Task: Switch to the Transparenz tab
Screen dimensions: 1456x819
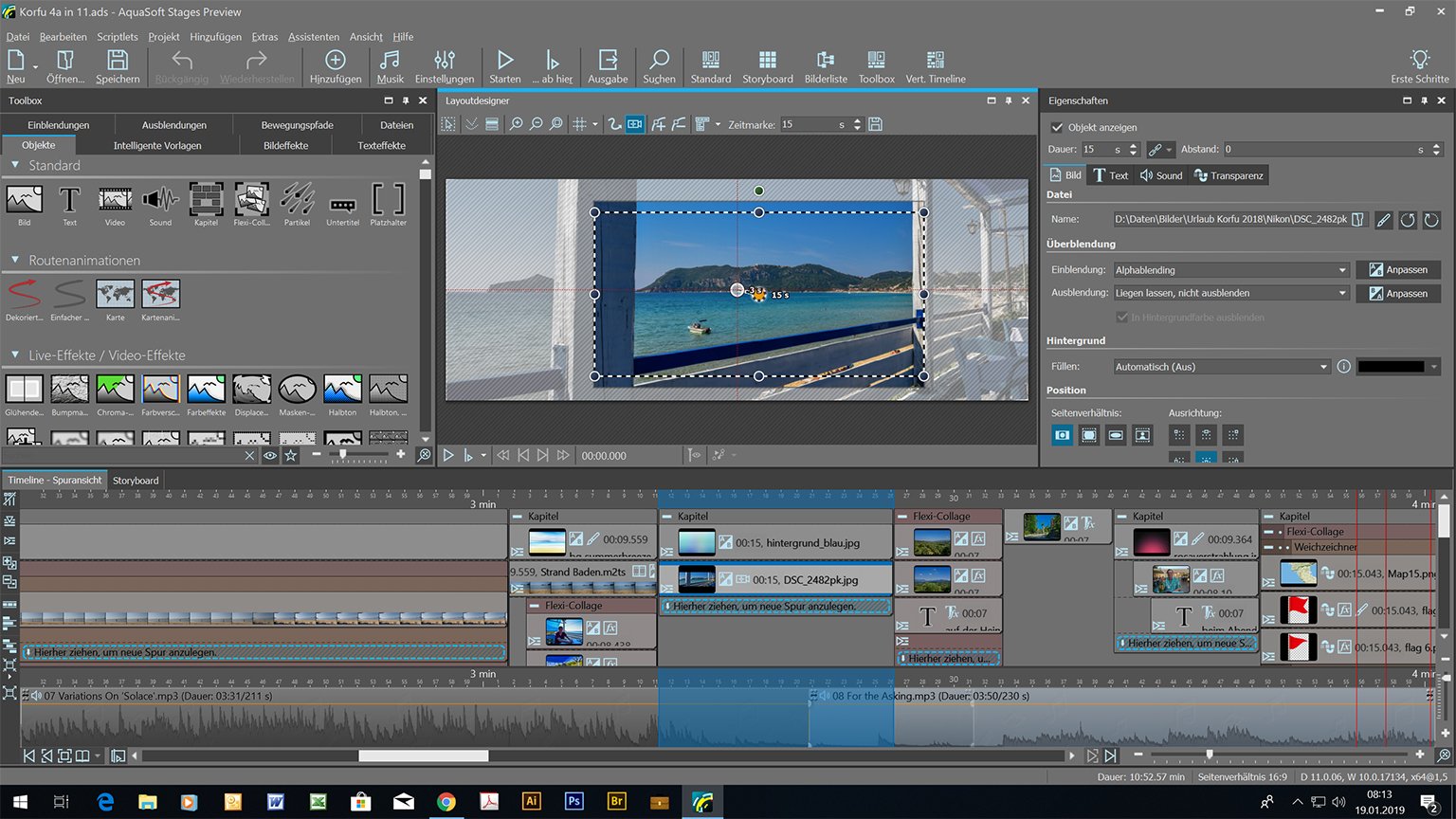Action: click(x=1228, y=175)
